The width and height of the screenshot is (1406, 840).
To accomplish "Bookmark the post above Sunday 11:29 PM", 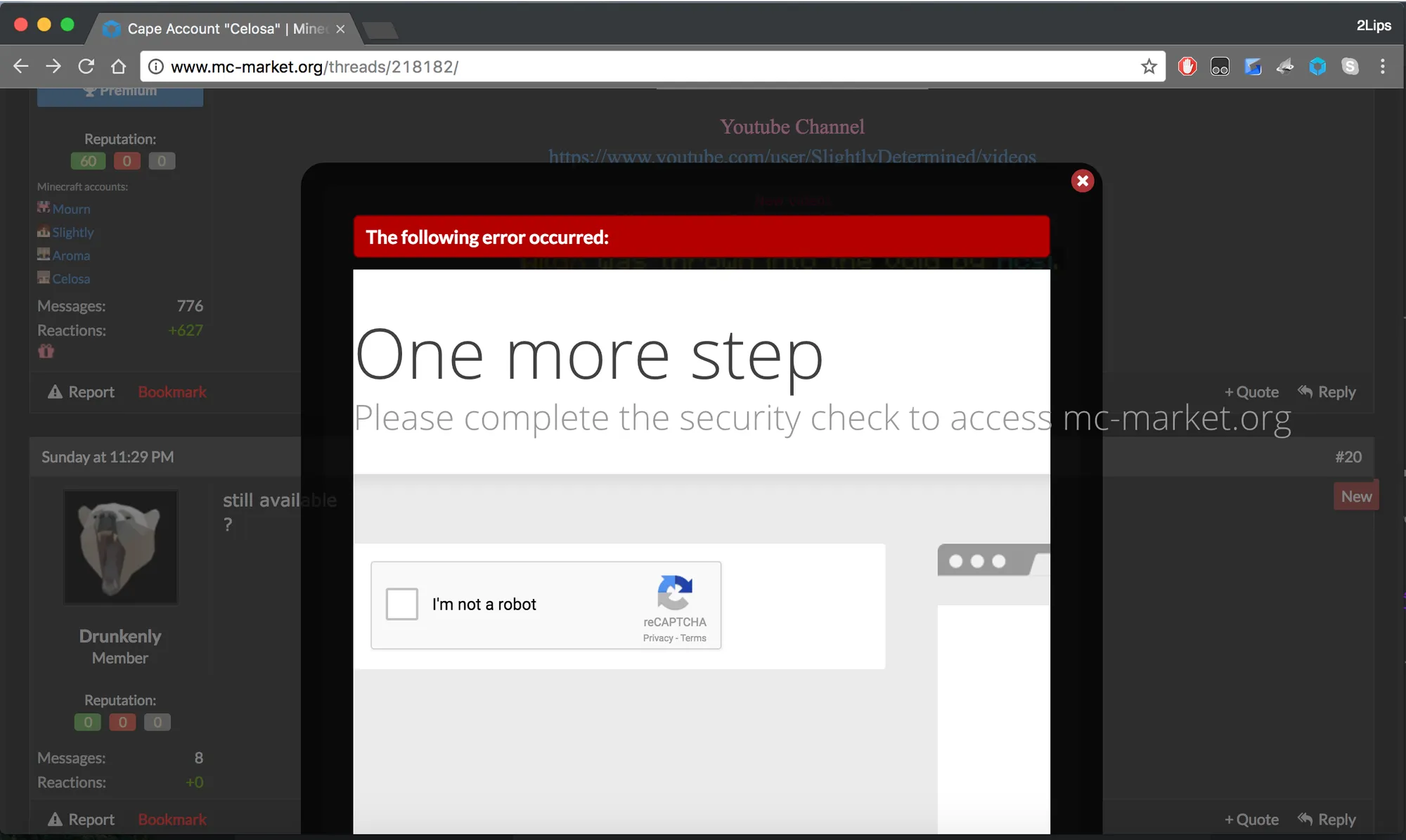I will point(172,392).
